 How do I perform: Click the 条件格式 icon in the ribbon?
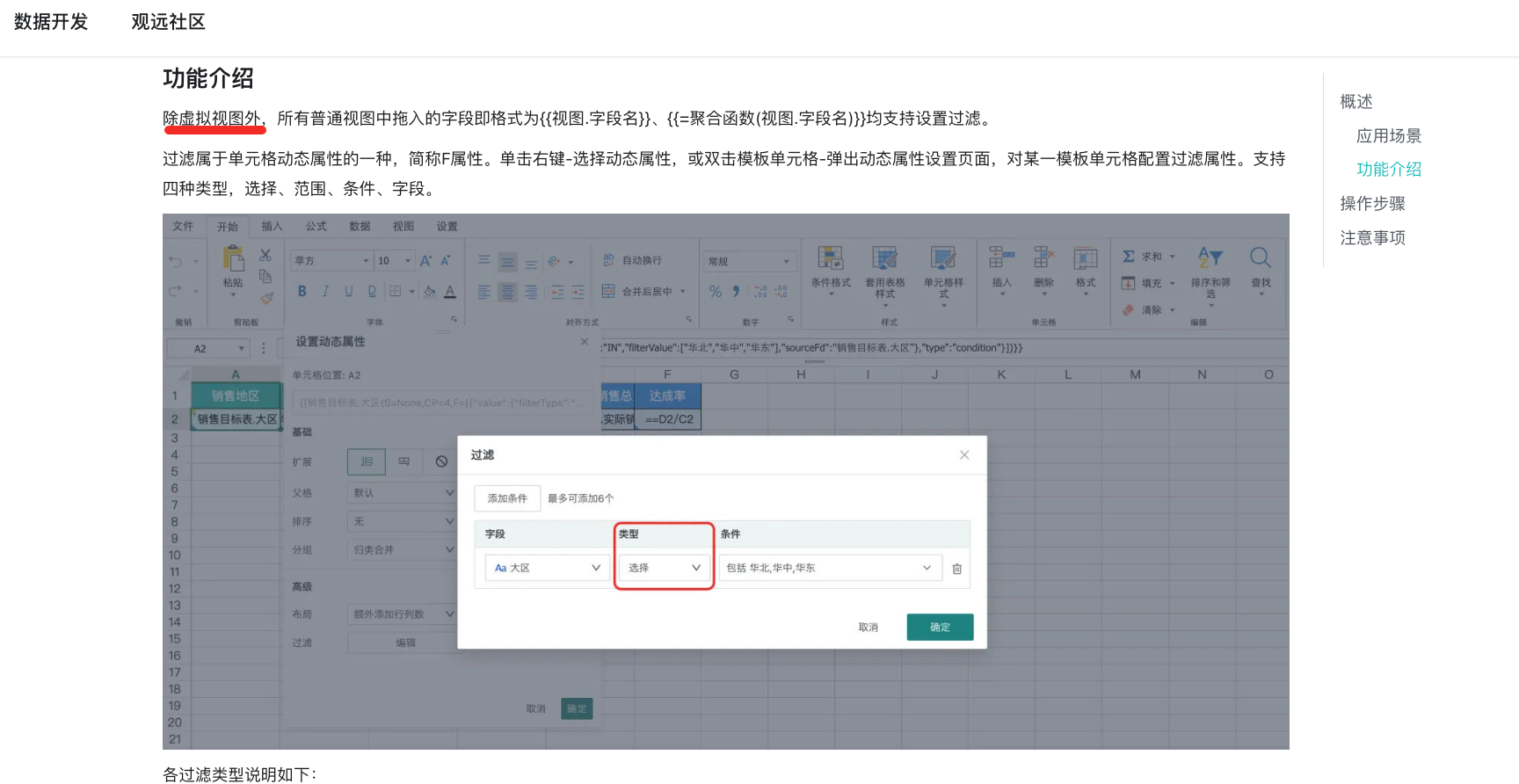[830, 258]
